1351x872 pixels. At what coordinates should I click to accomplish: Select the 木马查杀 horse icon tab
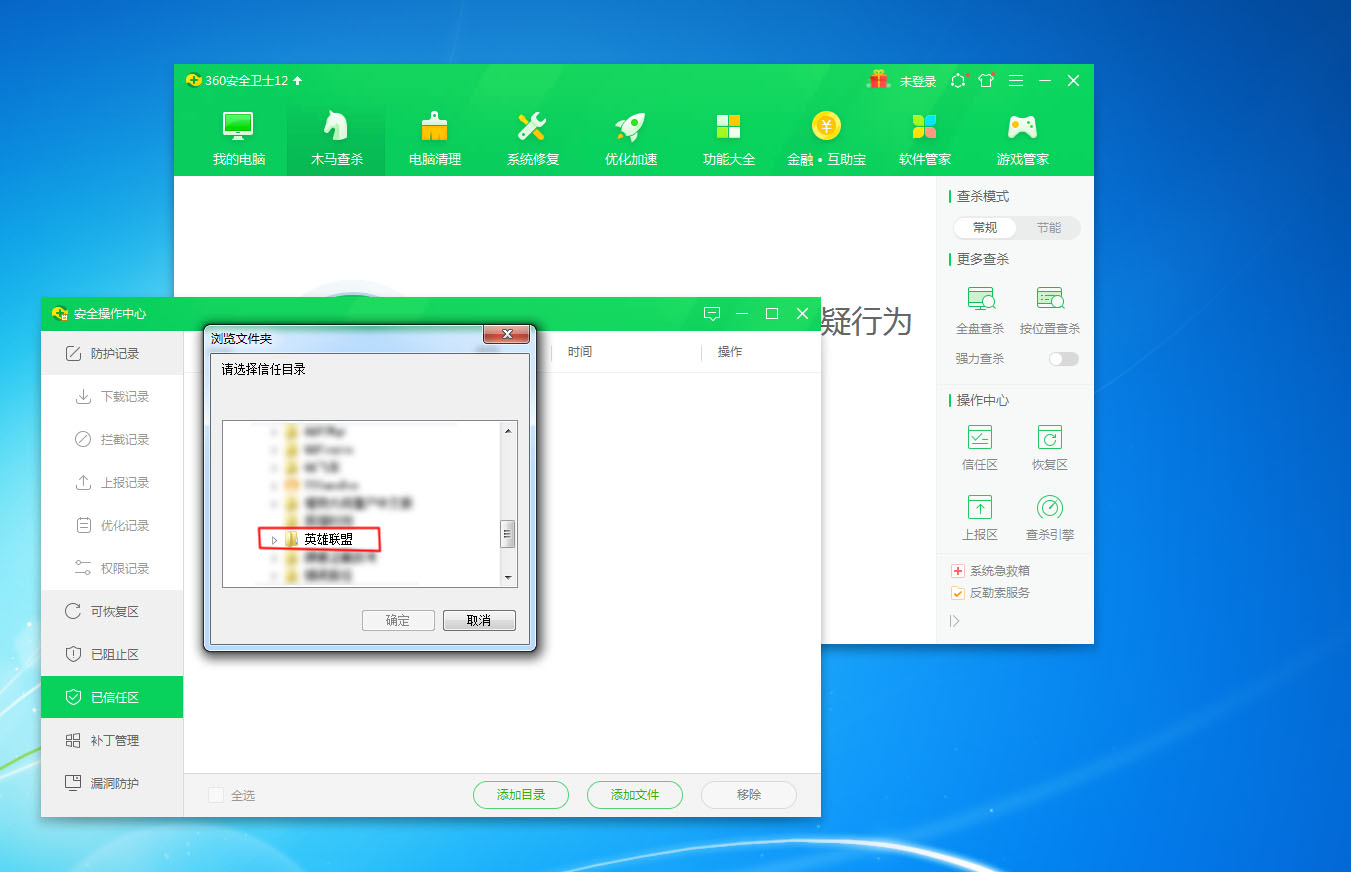(336, 139)
